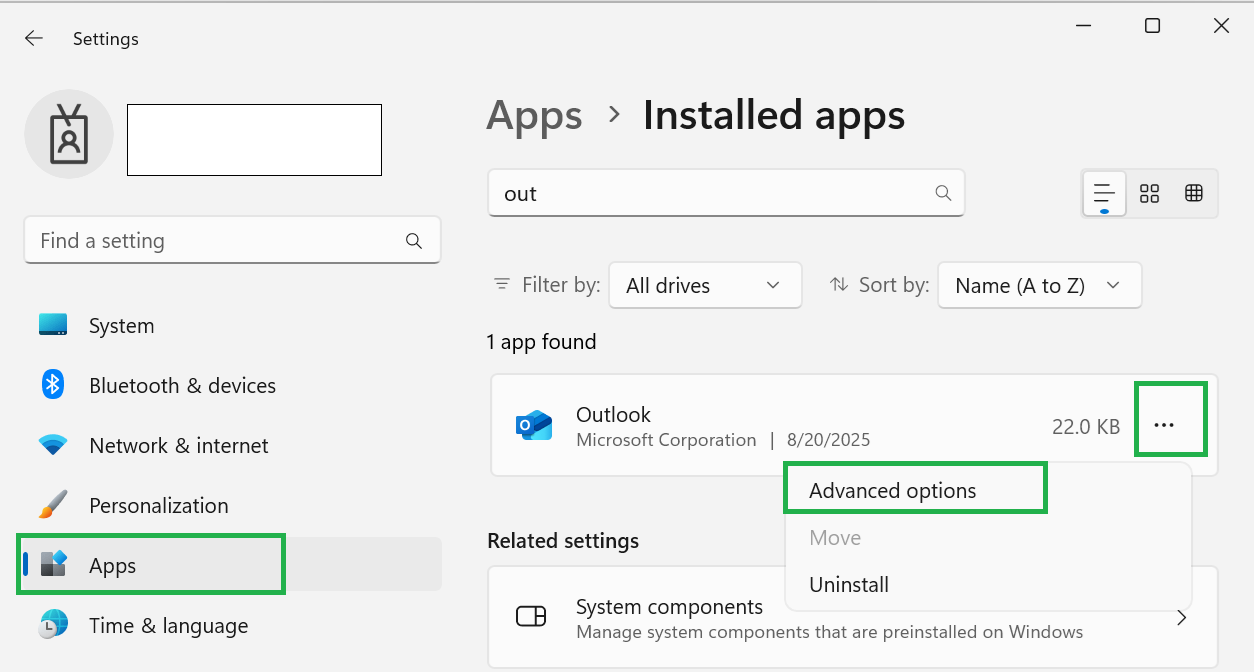Click the '22.0 KB' size value

click(1086, 426)
